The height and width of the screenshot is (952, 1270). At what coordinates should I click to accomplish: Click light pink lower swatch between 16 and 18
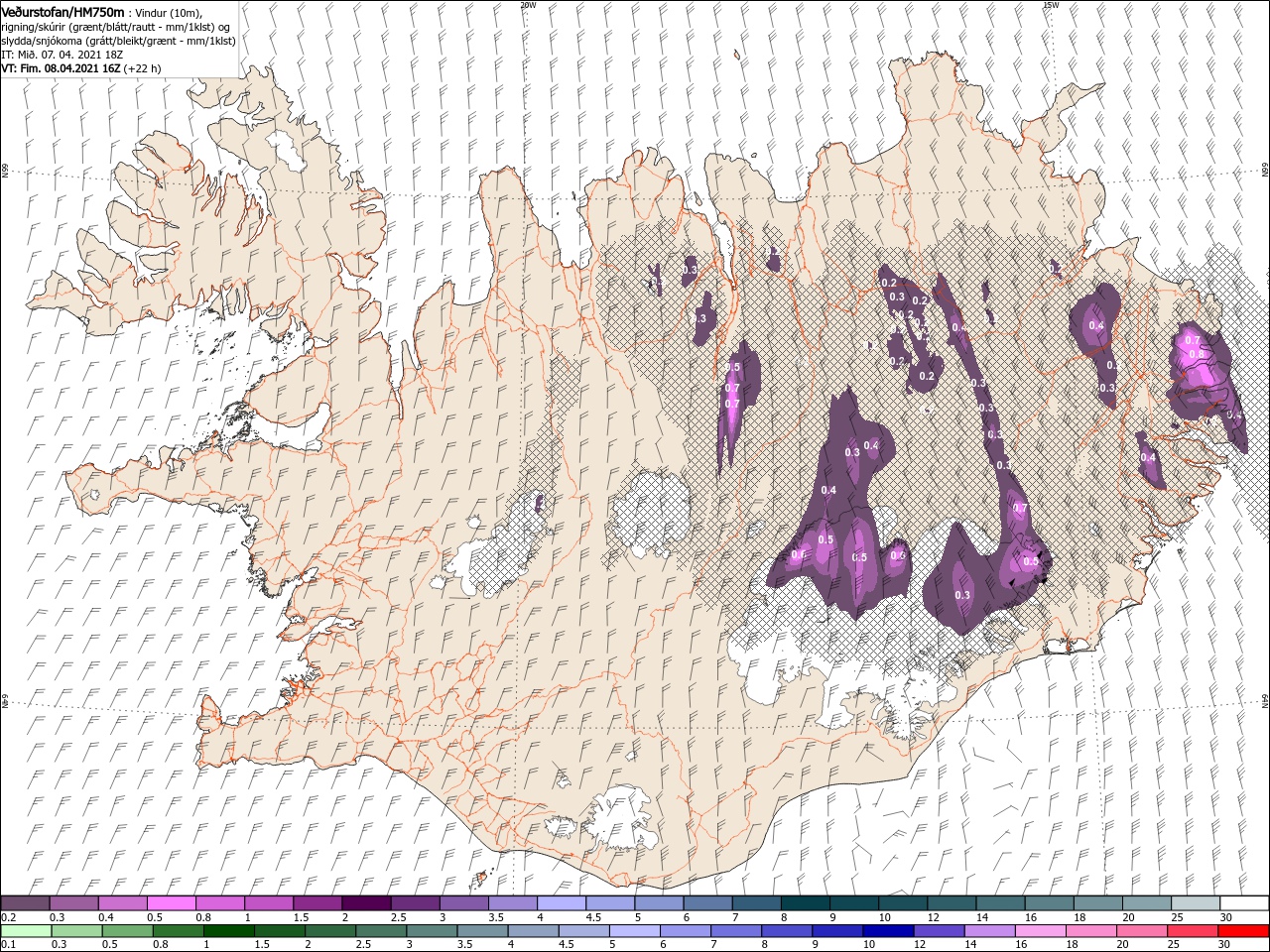(x=1039, y=931)
